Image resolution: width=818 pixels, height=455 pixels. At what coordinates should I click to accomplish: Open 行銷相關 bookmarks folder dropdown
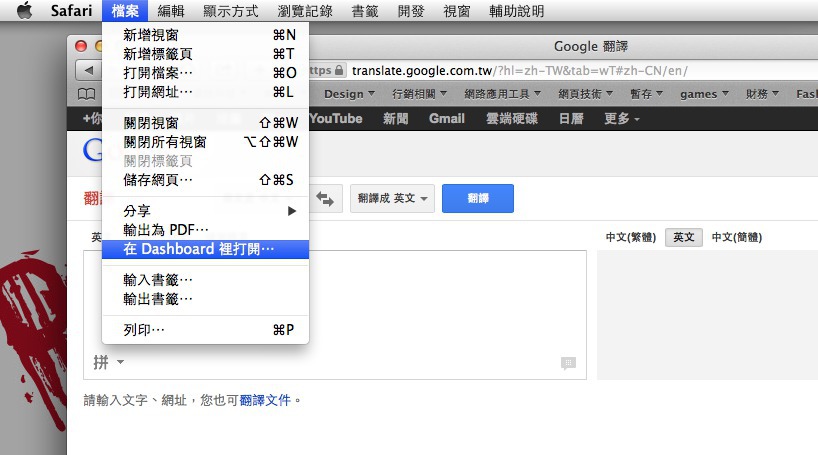coord(419,94)
